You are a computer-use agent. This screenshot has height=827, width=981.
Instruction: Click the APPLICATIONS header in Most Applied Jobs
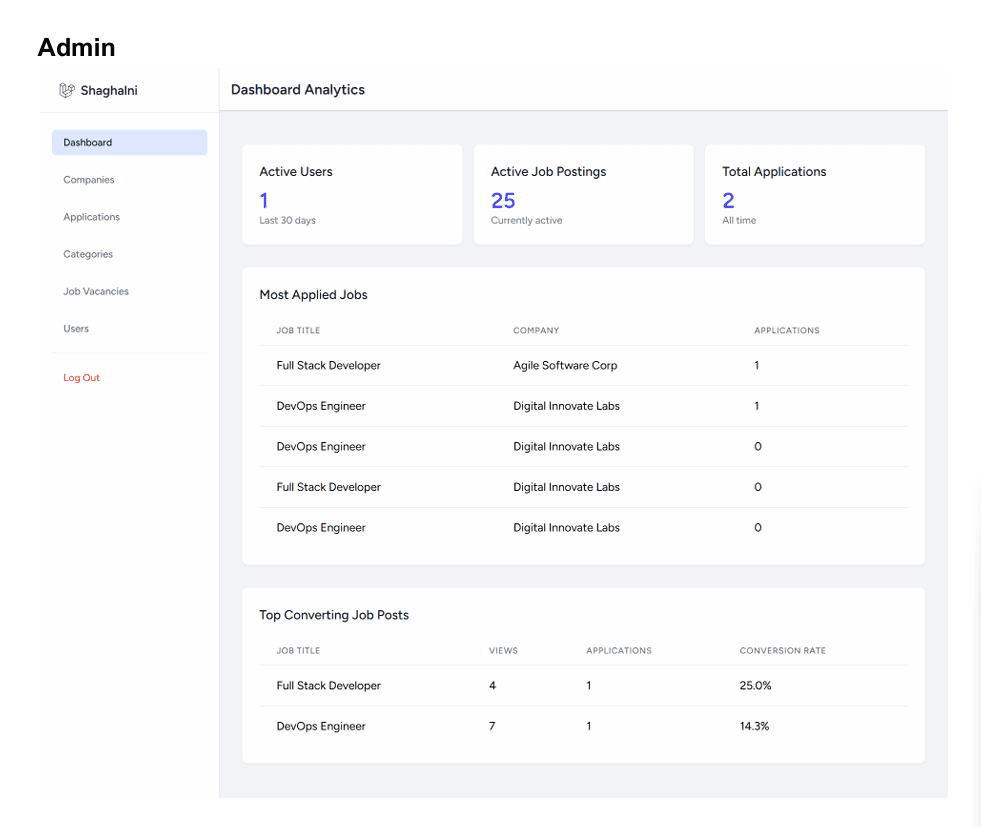pos(786,330)
